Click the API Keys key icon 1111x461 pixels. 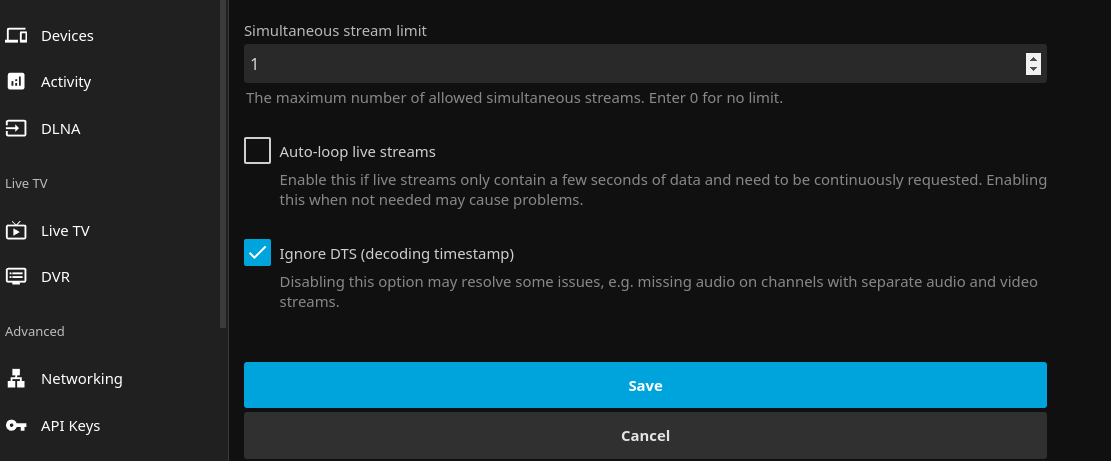(x=16, y=426)
